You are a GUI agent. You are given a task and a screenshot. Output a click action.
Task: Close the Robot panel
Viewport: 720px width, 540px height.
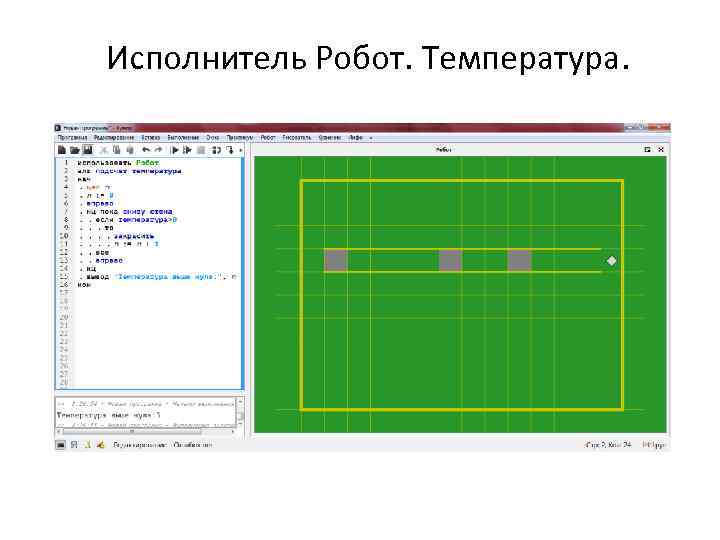(x=661, y=149)
